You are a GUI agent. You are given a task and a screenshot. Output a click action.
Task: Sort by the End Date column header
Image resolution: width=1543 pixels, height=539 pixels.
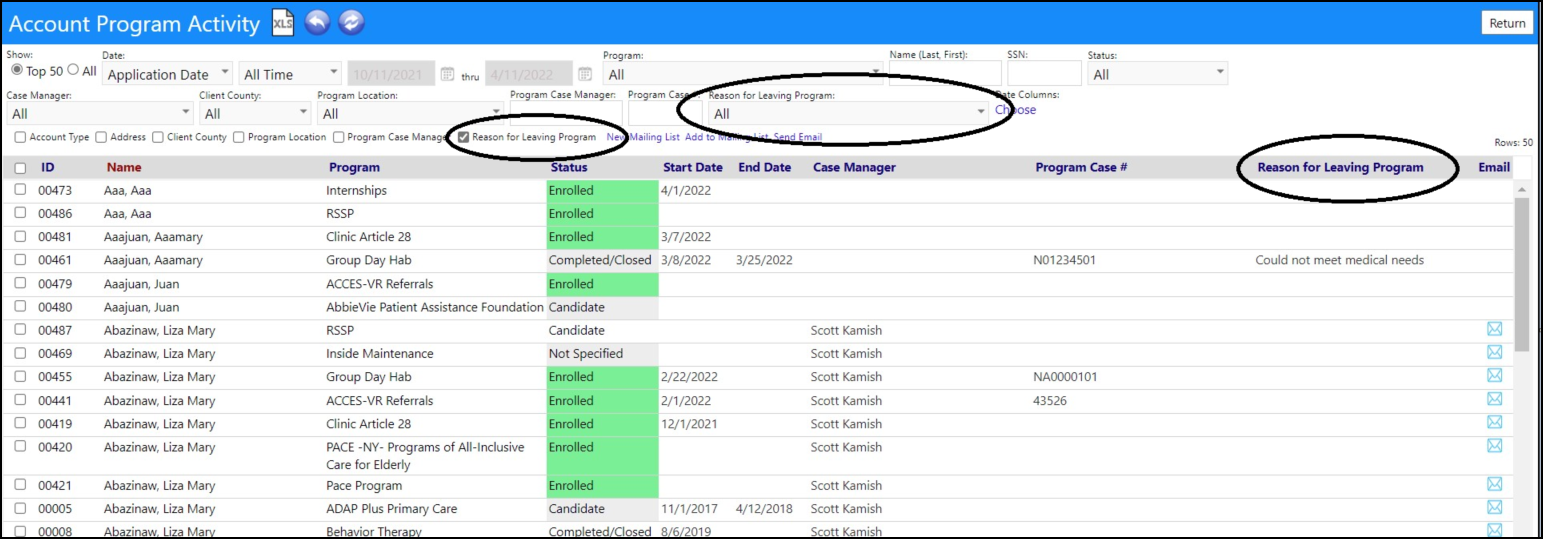[x=764, y=167]
